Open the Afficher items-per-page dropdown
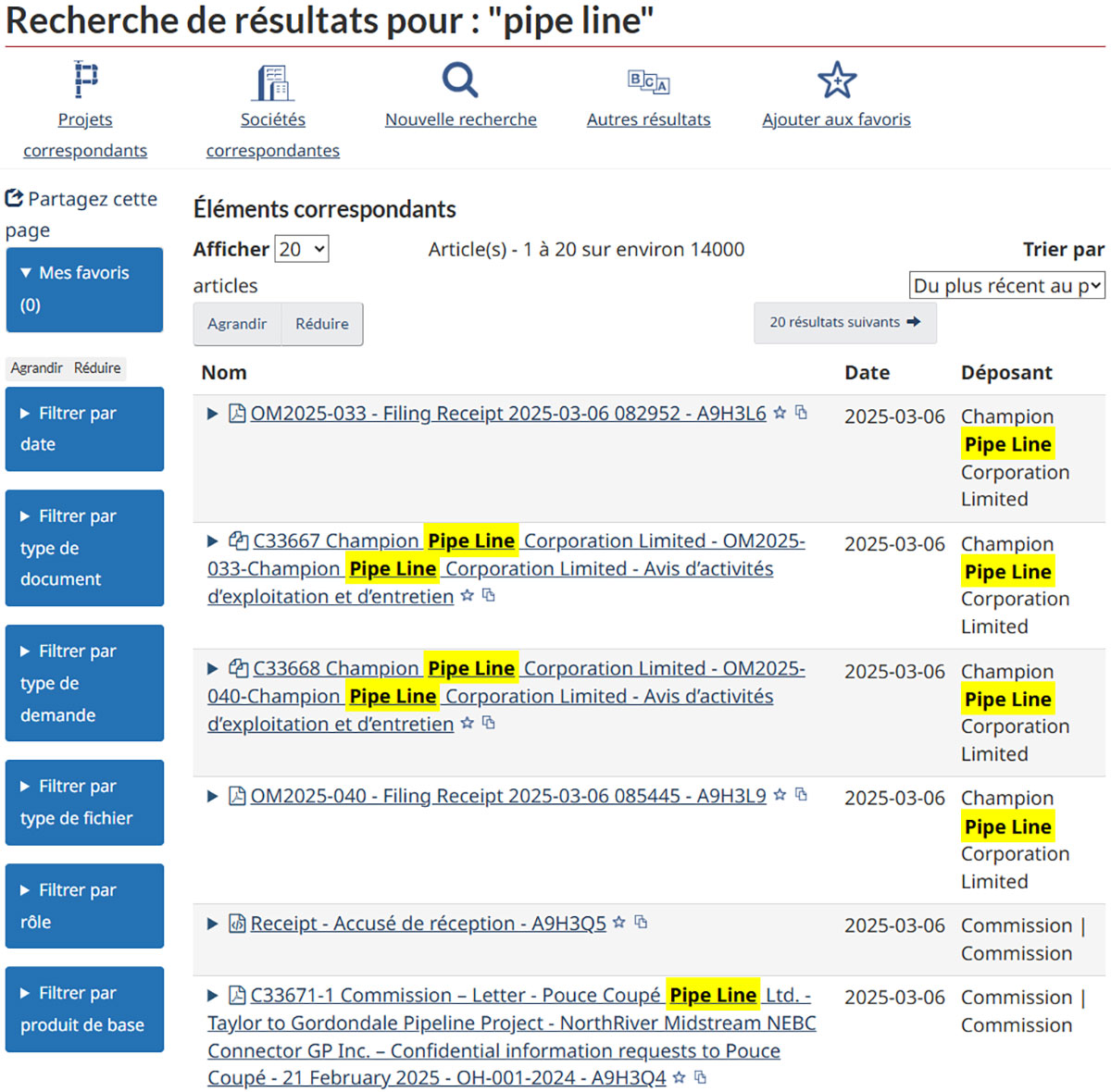Viewport: 1111px width, 1092px height. 302,249
